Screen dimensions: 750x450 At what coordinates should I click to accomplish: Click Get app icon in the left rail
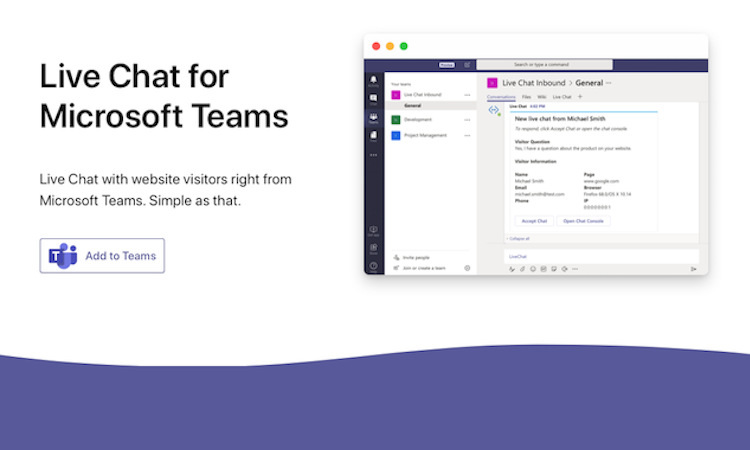[374, 230]
